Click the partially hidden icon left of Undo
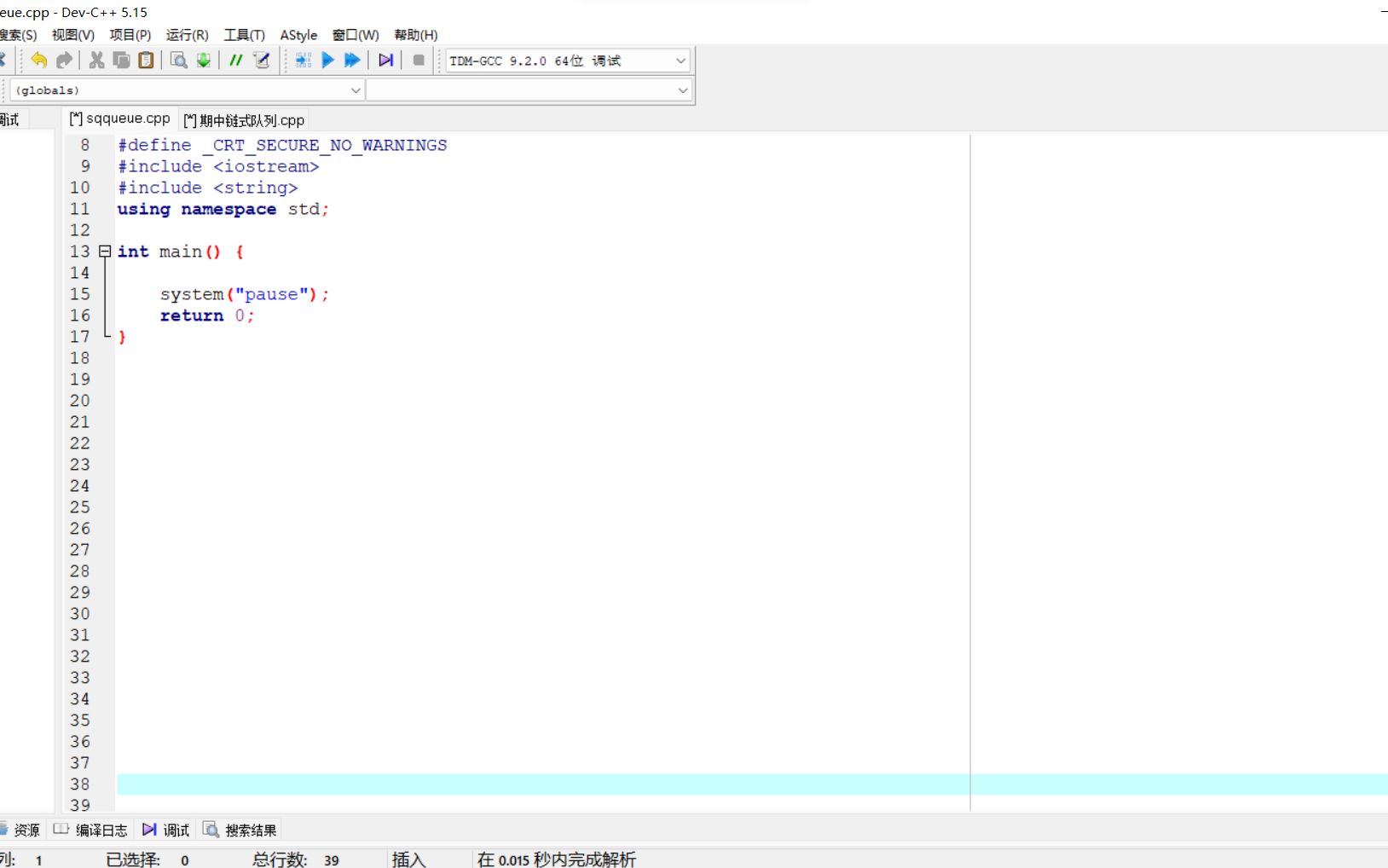This screenshot has height=868, width=1388. pos(3,60)
